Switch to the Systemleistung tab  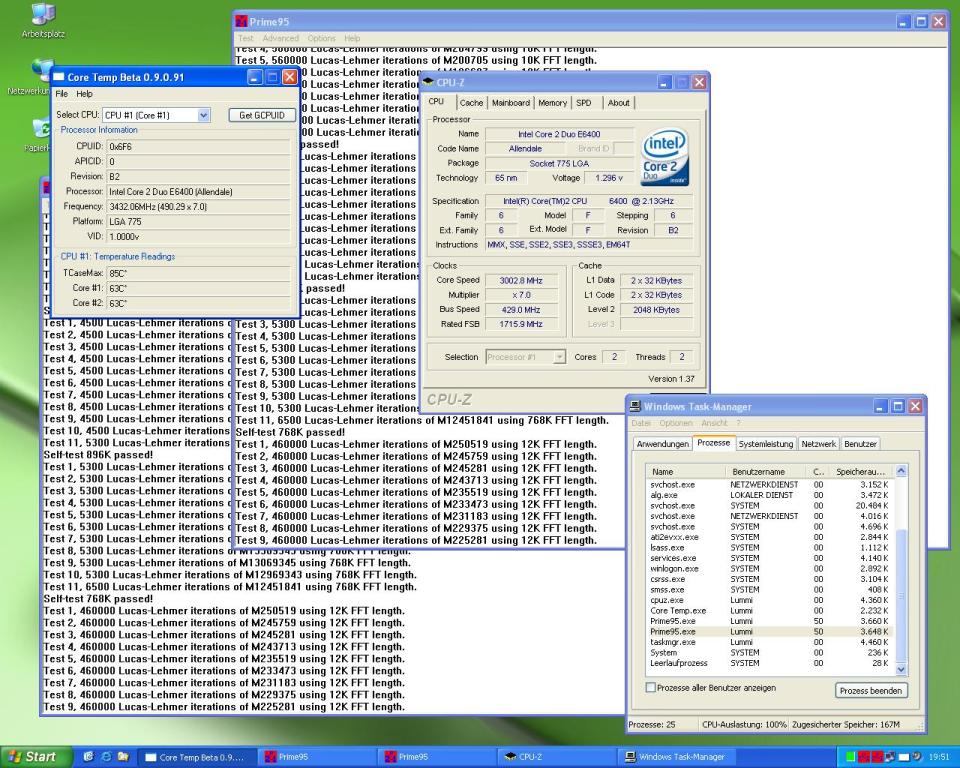(766, 444)
